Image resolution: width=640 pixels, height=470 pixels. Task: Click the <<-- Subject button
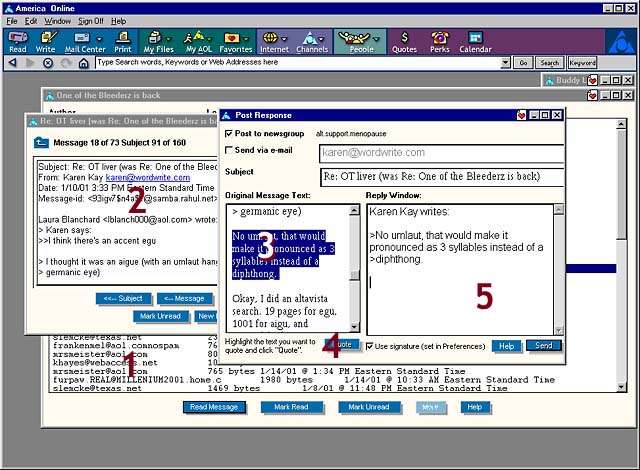pyautogui.click(x=123, y=299)
